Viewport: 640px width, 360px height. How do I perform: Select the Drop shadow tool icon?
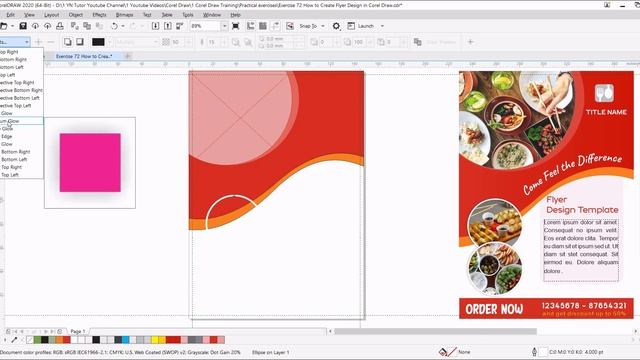(x=67, y=42)
